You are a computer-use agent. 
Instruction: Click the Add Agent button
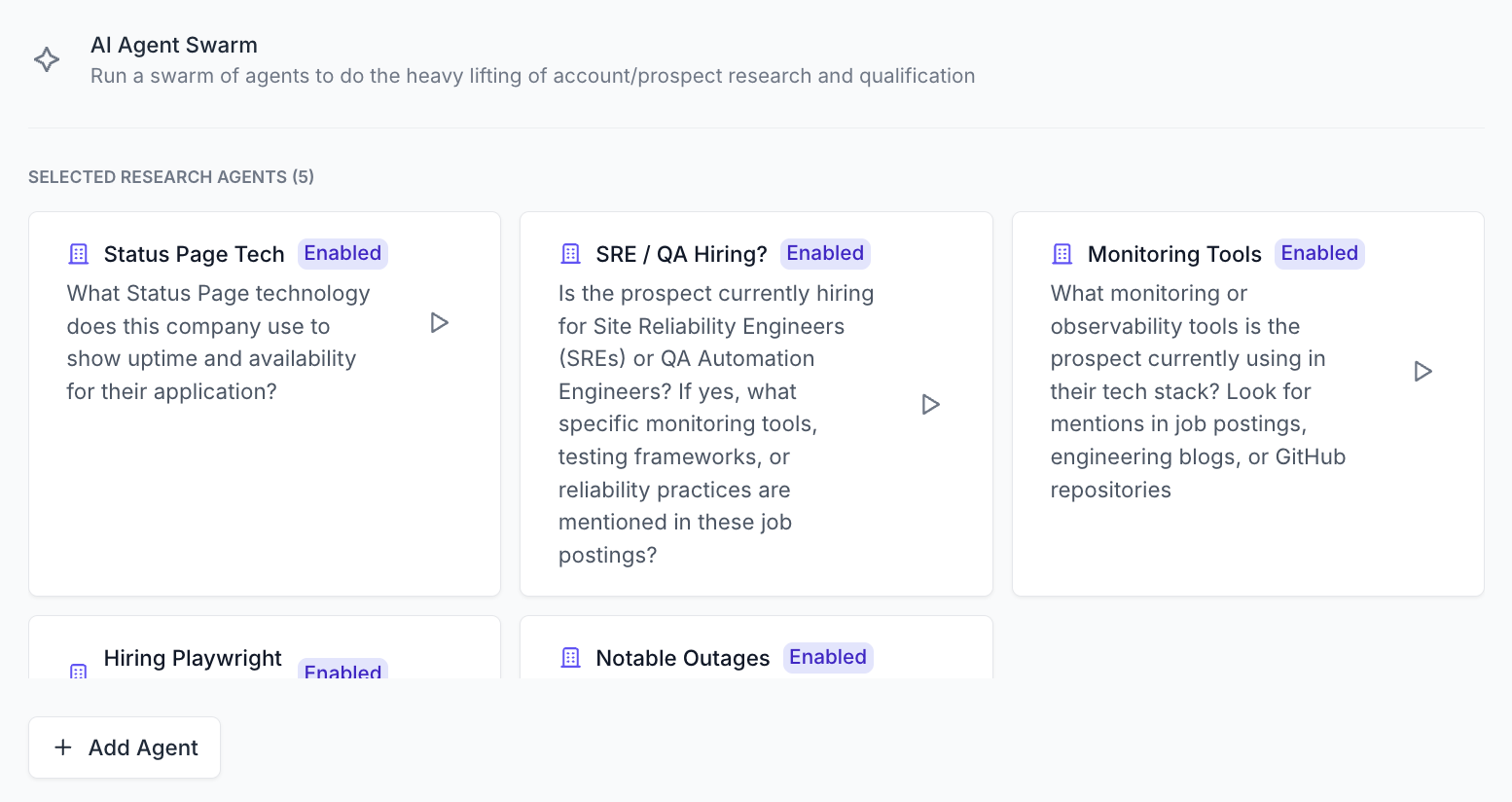click(125, 747)
